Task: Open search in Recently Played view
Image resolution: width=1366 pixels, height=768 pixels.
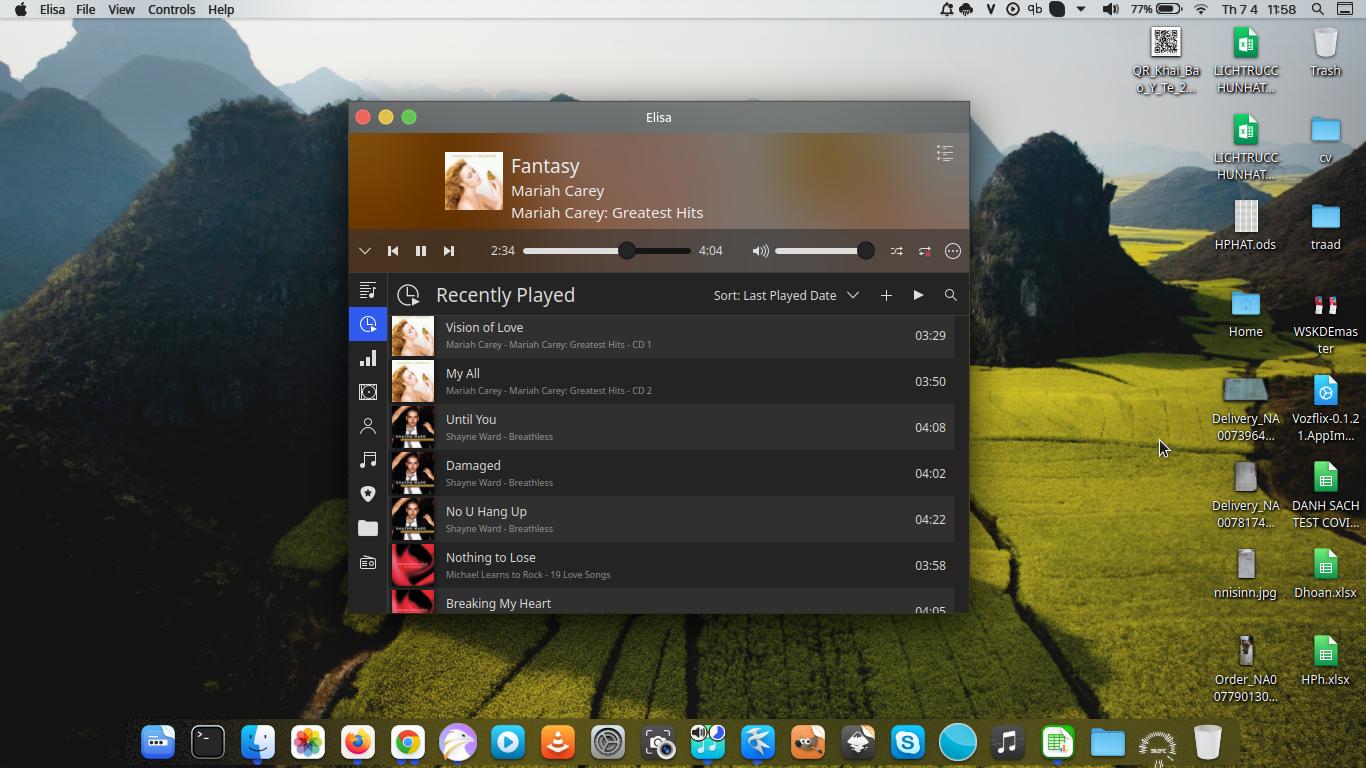Action: pyautogui.click(x=951, y=295)
